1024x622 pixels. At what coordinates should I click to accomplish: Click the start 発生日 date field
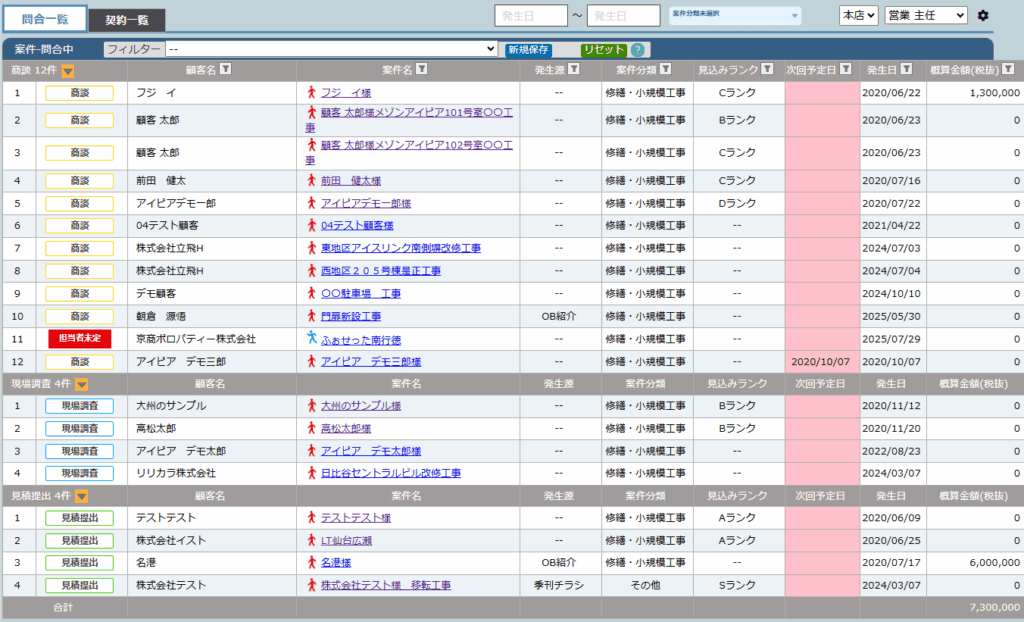(531, 16)
